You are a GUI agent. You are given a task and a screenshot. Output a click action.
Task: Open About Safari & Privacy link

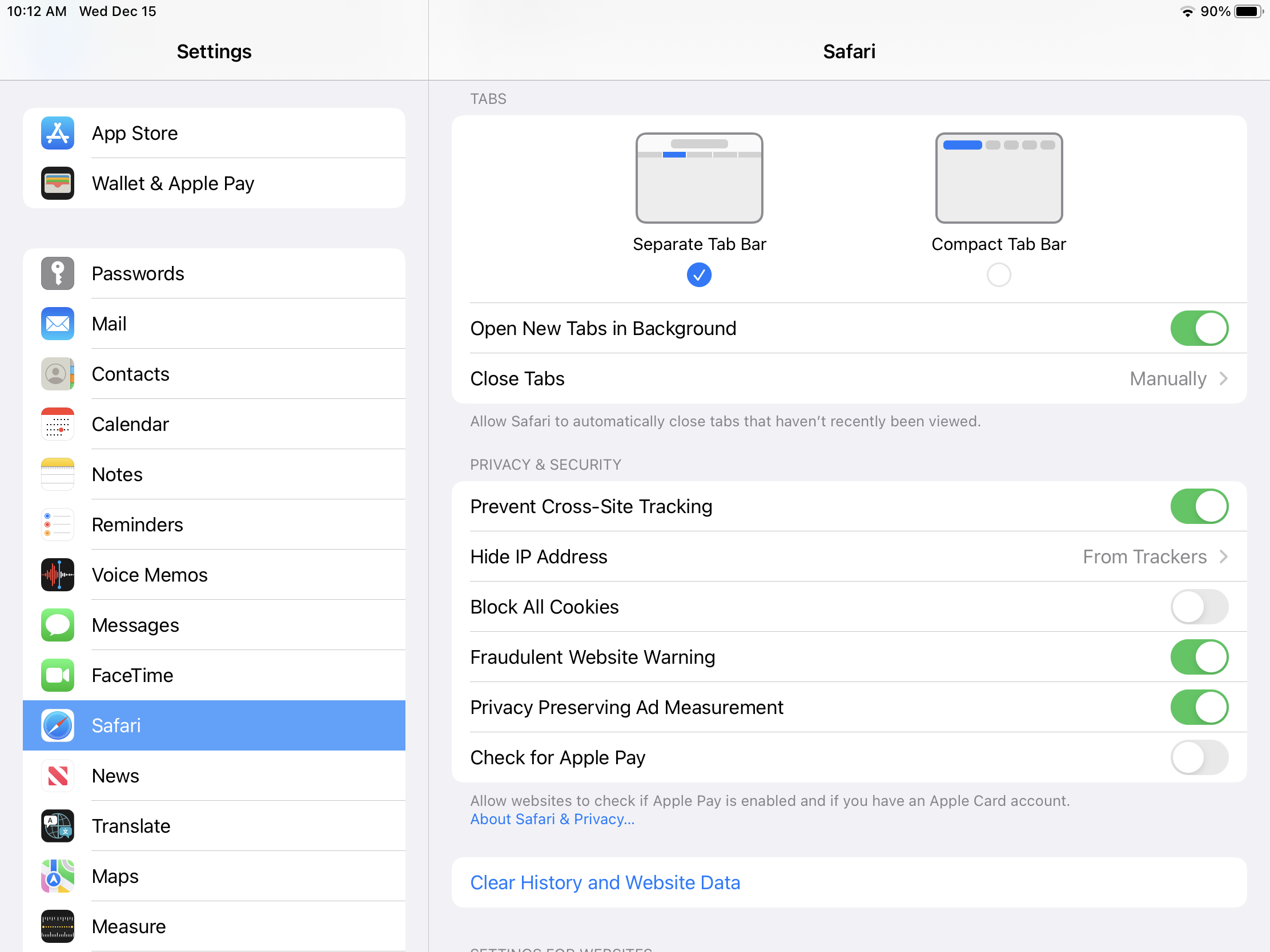552,819
